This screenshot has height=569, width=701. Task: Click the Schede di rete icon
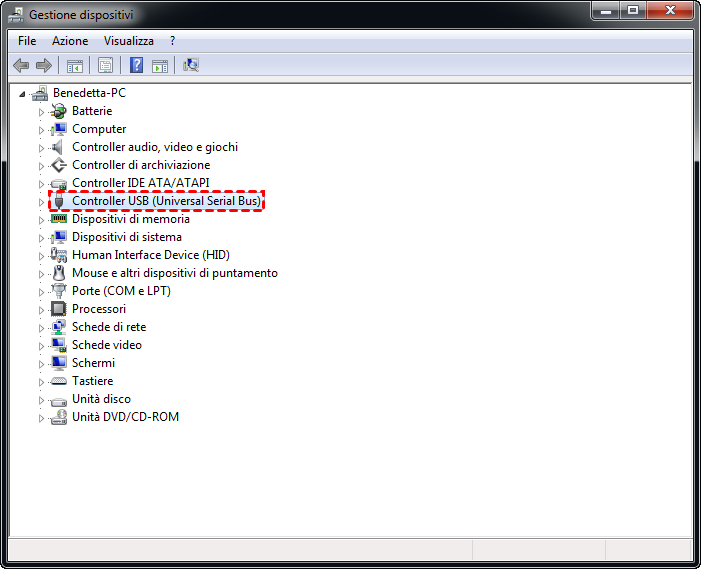(59, 327)
